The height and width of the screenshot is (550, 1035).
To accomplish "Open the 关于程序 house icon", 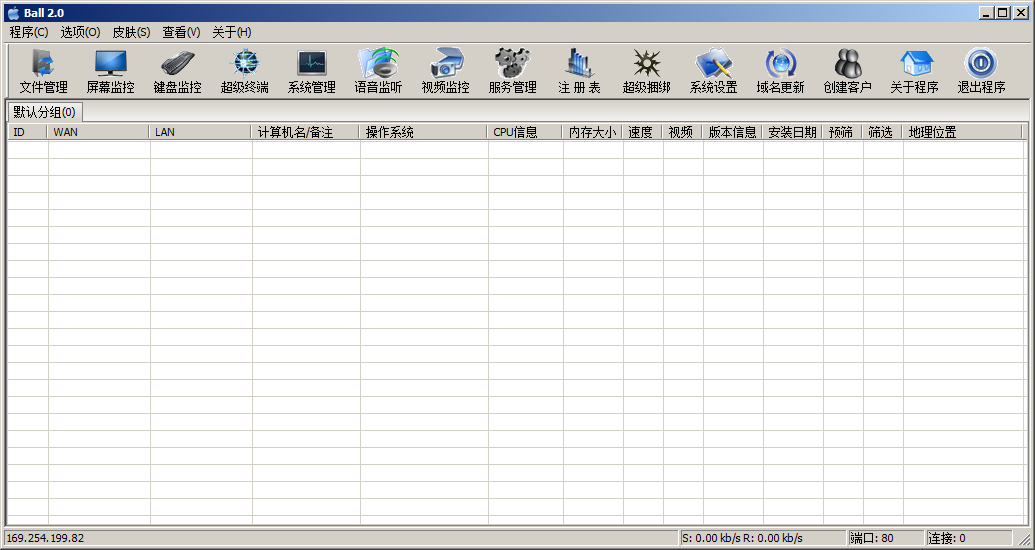I will pyautogui.click(x=914, y=71).
